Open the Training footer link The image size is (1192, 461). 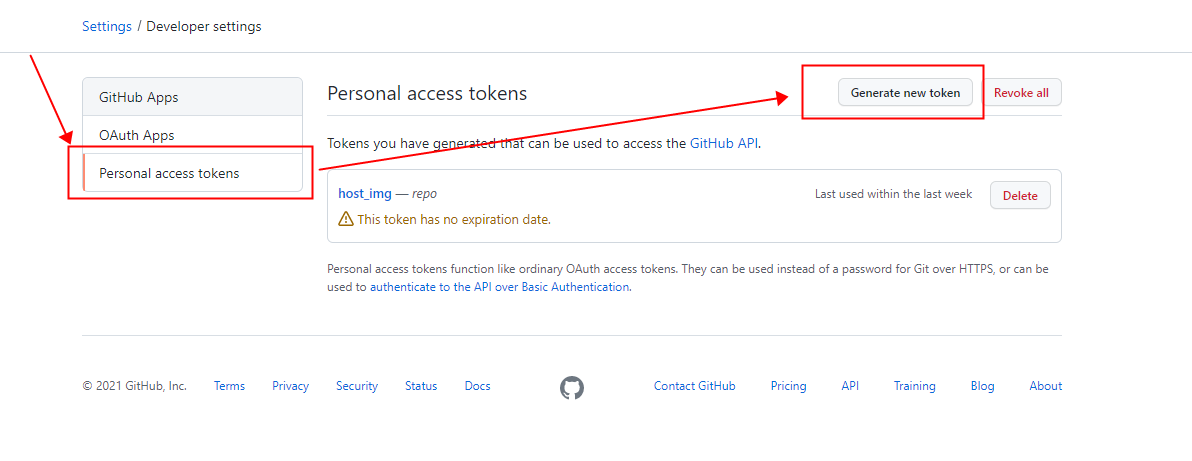coord(915,386)
